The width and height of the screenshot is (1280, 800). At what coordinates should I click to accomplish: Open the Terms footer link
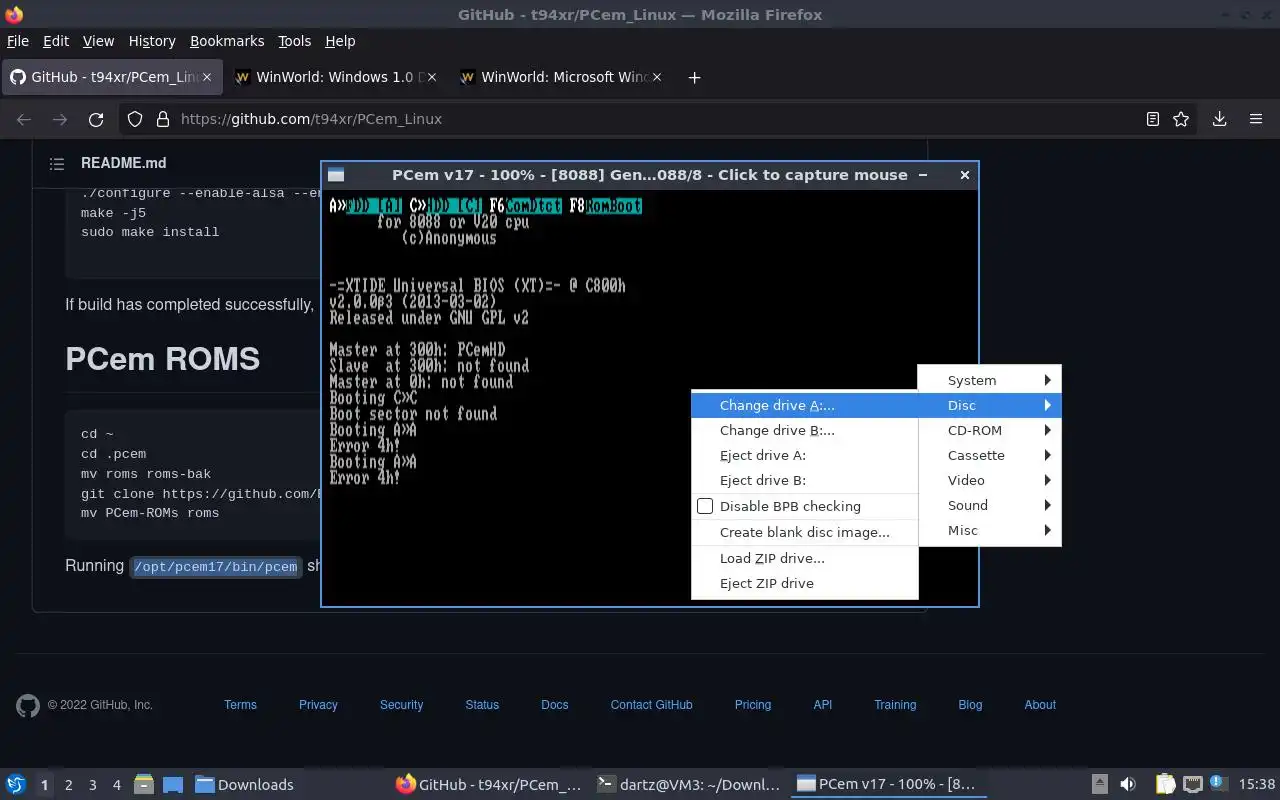pyautogui.click(x=240, y=705)
